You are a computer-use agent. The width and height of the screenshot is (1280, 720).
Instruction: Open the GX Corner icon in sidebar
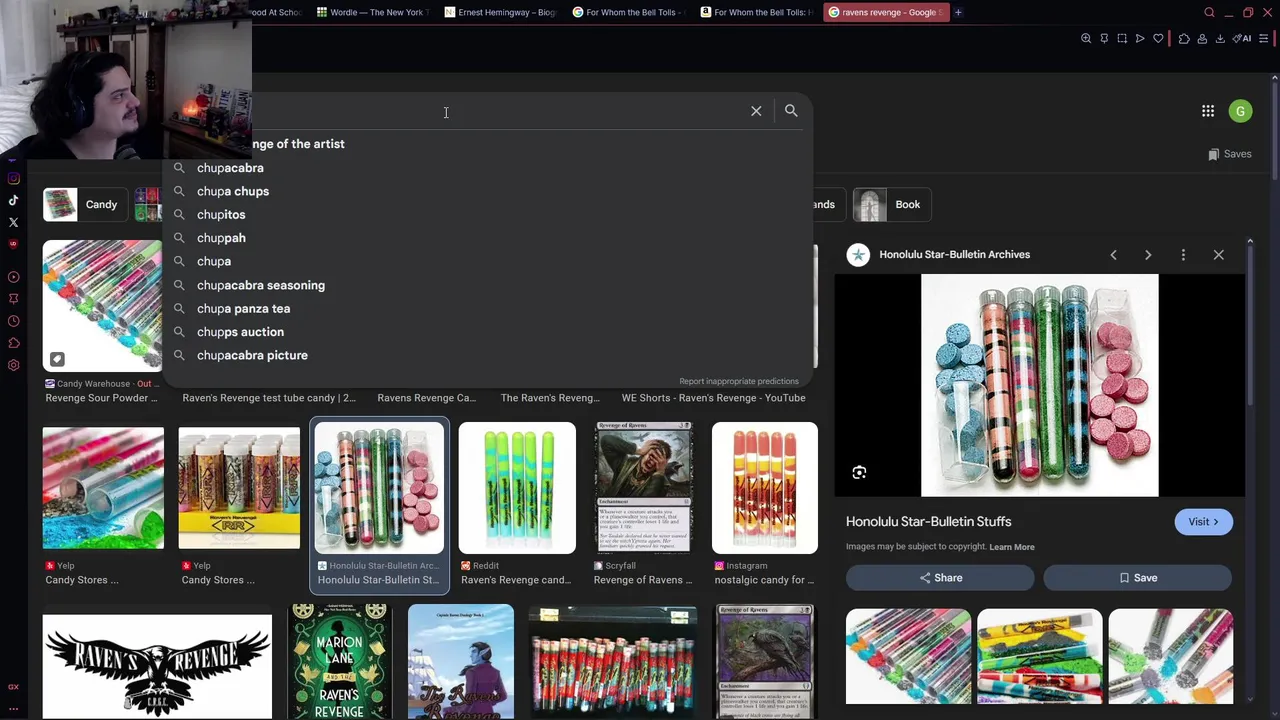(13, 687)
